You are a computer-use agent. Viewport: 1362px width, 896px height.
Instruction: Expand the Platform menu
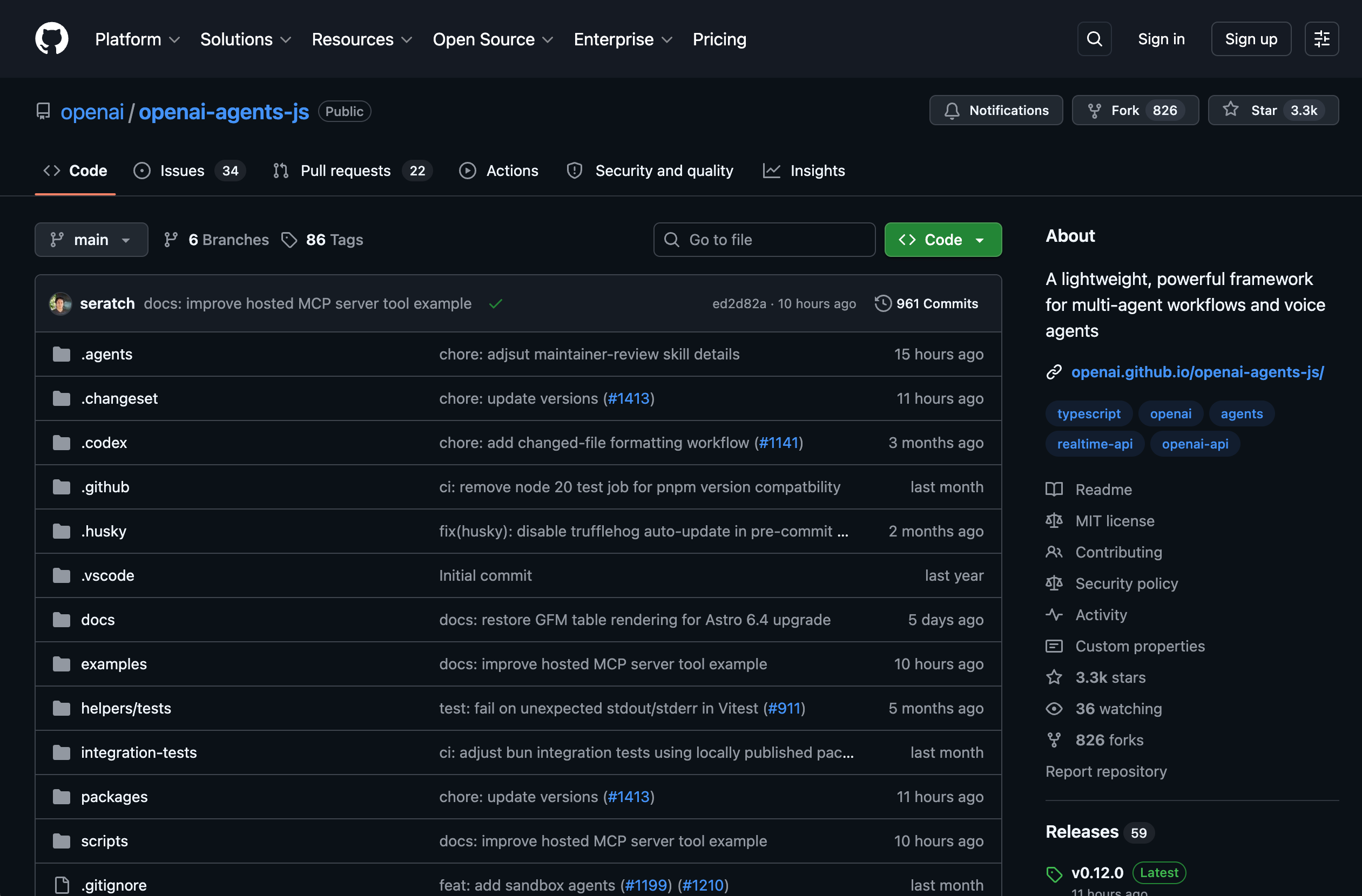coord(137,39)
